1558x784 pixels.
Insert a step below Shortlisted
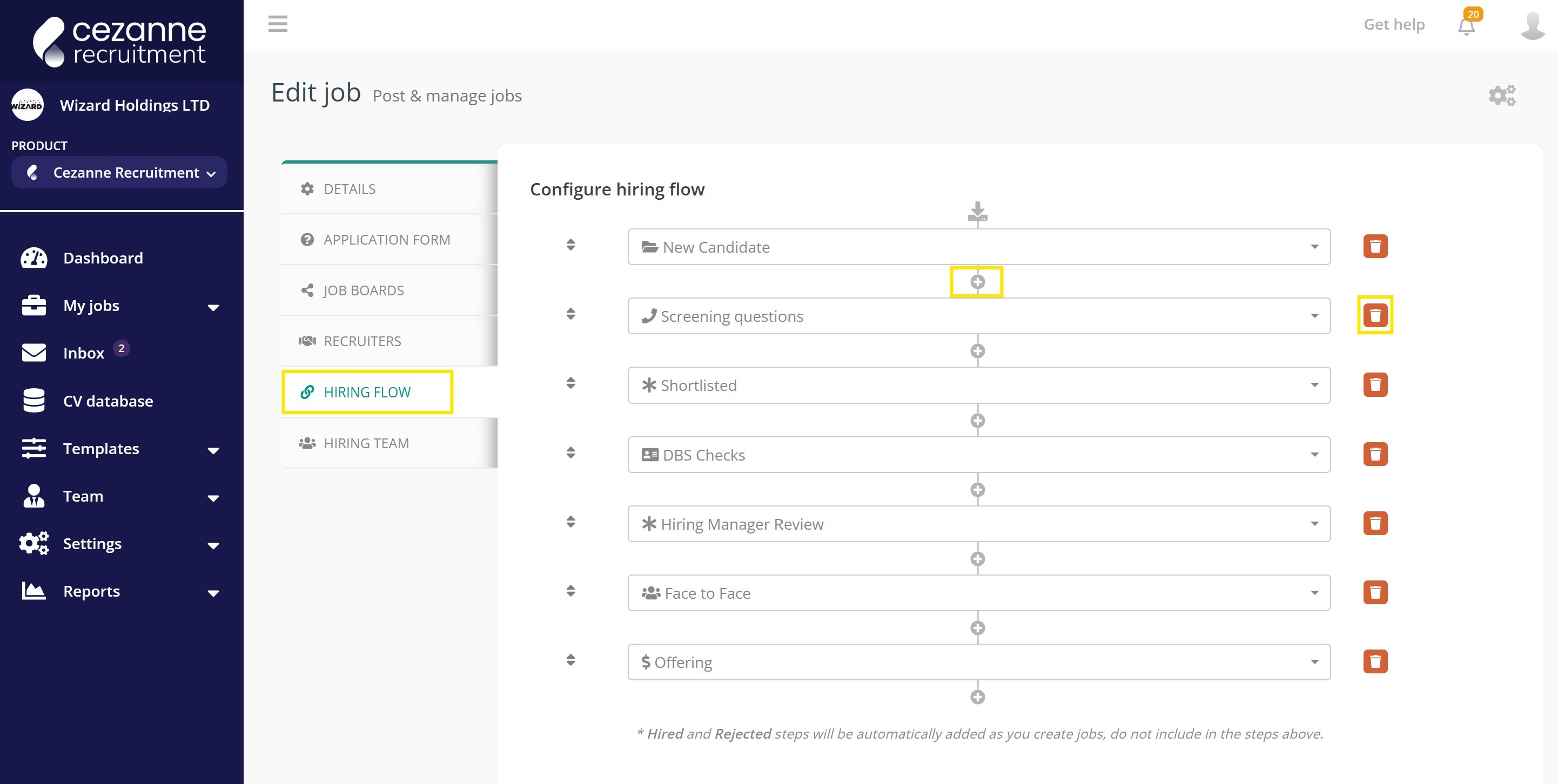(977, 420)
